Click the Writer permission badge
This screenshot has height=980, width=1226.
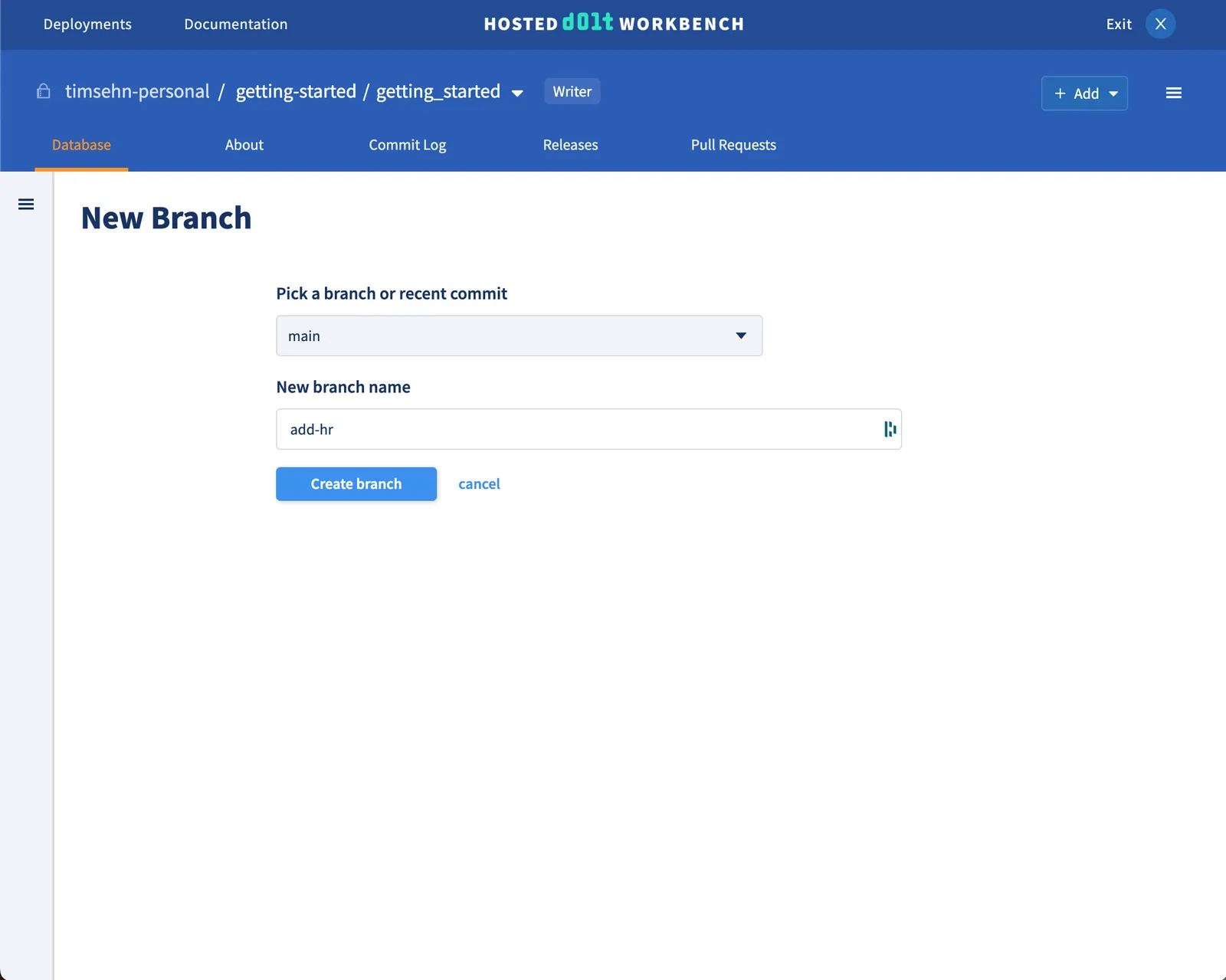click(x=572, y=91)
